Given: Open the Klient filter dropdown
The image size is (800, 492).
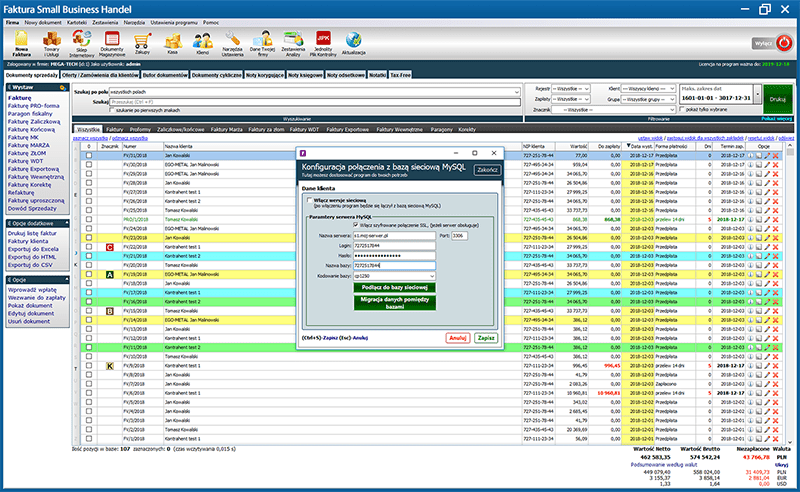Looking at the screenshot, I should click(648, 89).
